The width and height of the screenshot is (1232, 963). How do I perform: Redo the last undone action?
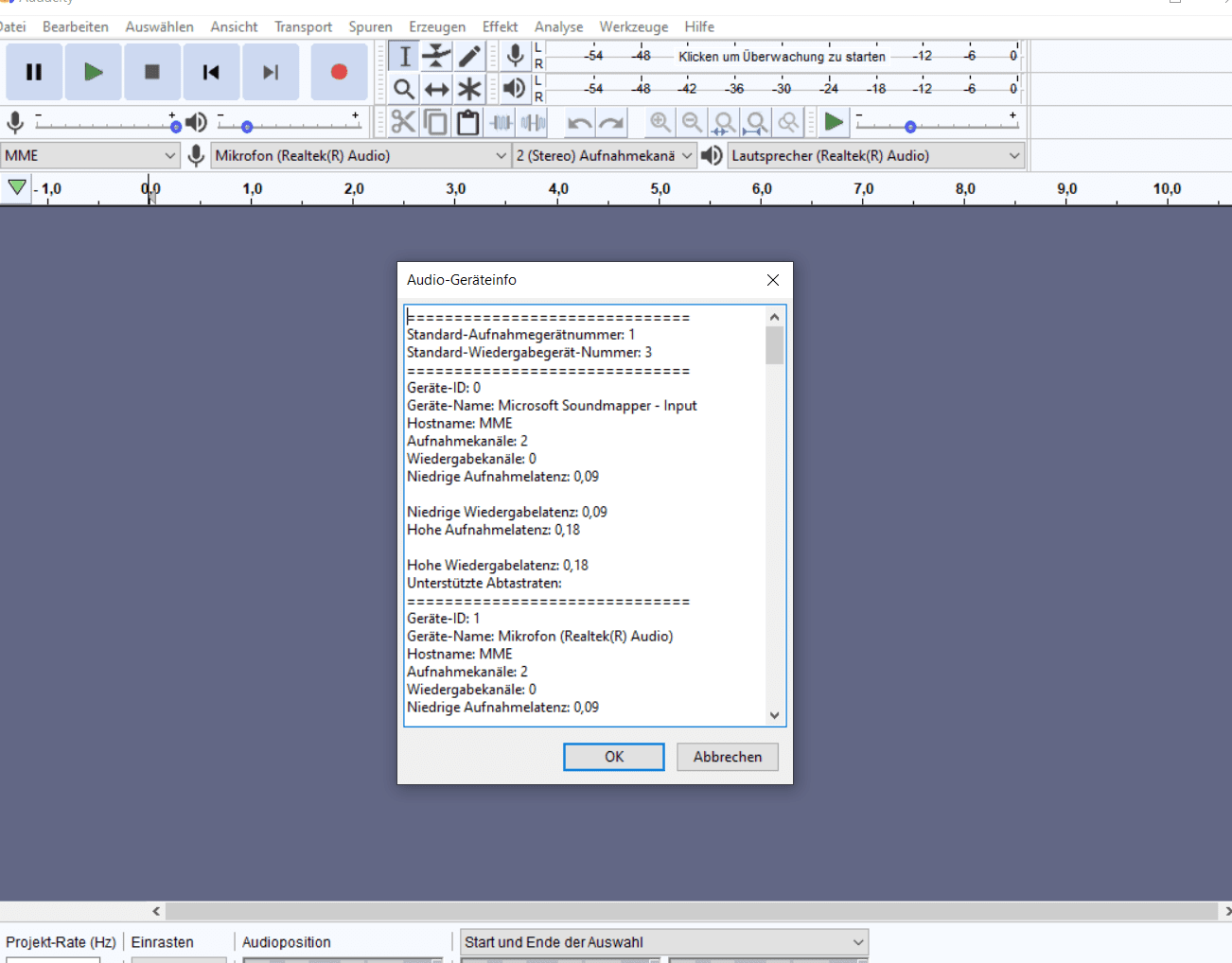(x=612, y=122)
